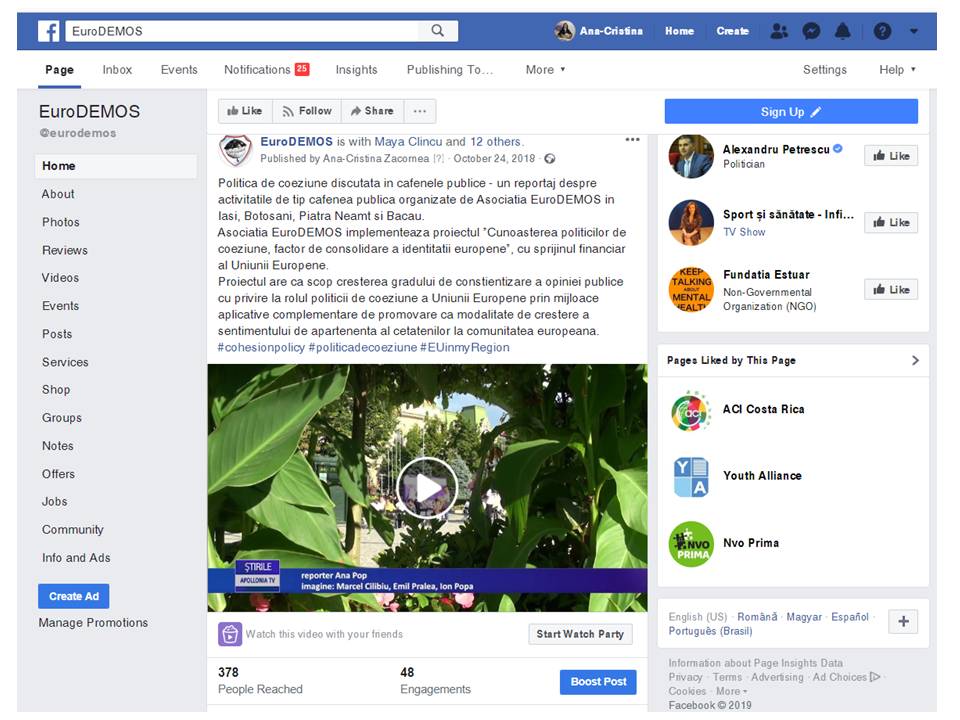Image resolution: width=960 pixels, height=720 pixels.
Task: Select the Page tab
Action: tap(59, 70)
